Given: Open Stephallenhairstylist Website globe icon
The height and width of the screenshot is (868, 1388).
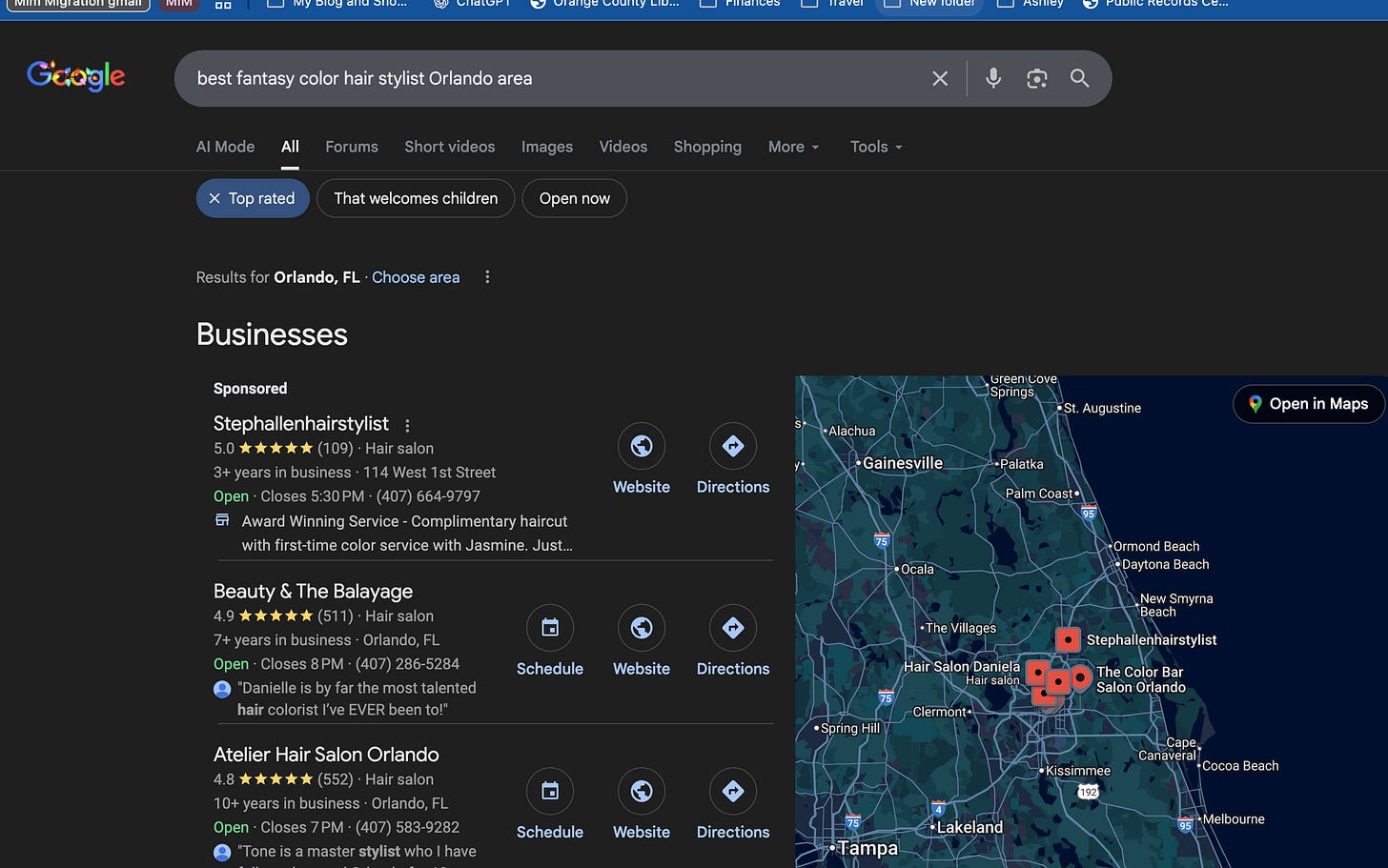Looking at the screenshot, I should (x=642, y=446).
